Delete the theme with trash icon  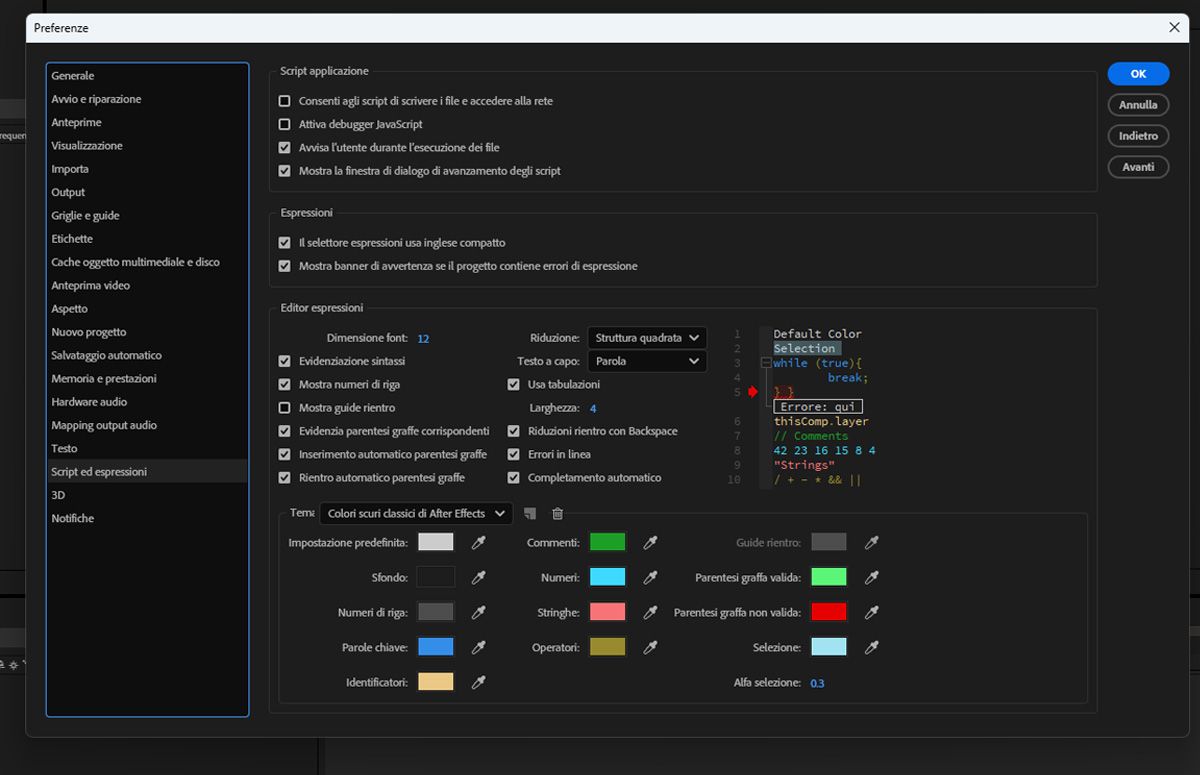point(558,513)
